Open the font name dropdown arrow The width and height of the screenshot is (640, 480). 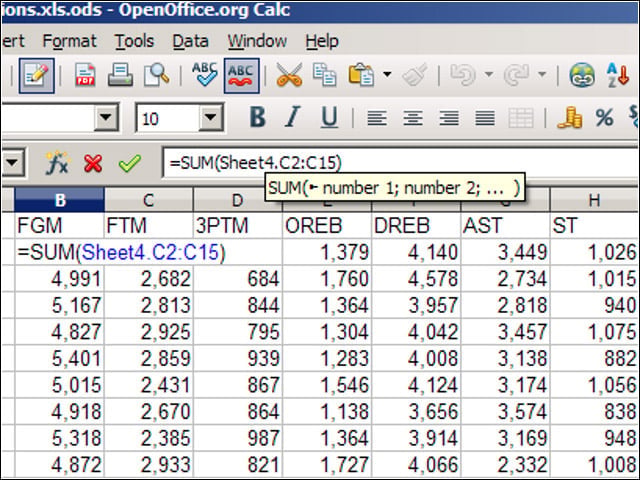pyautogui.click(x=106, y=118)
